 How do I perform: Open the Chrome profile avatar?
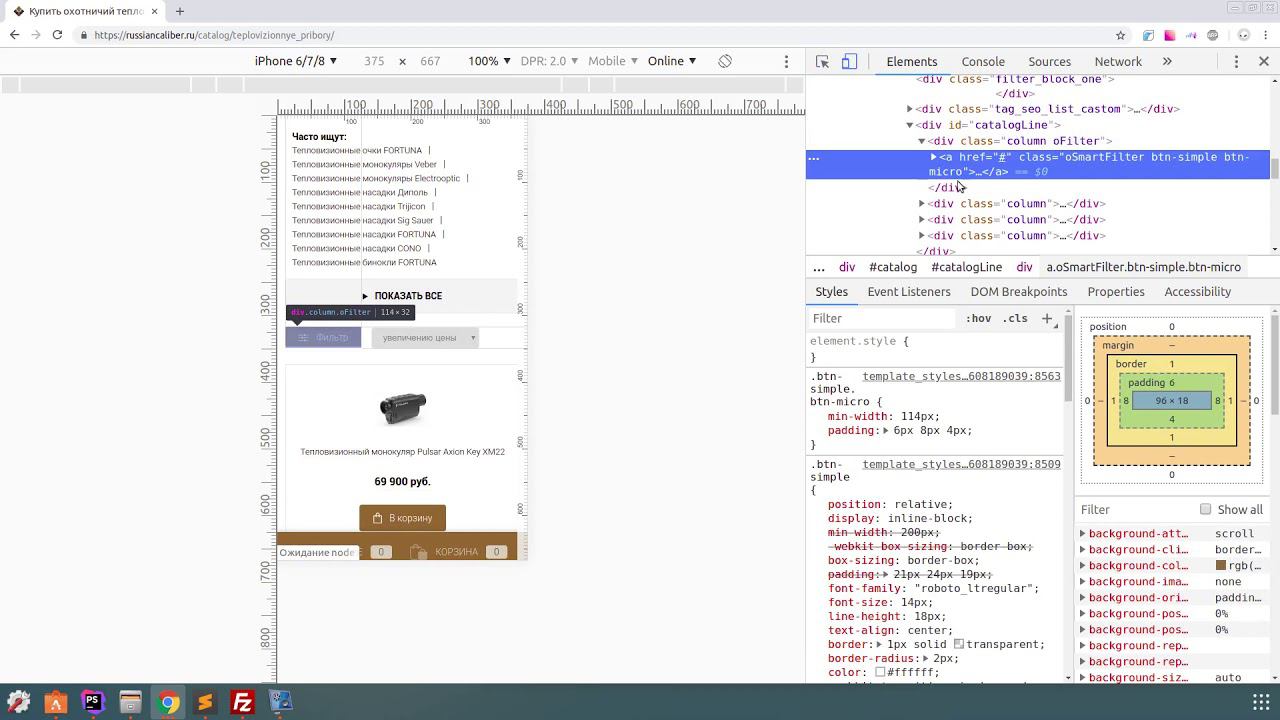pos(1244,35)
